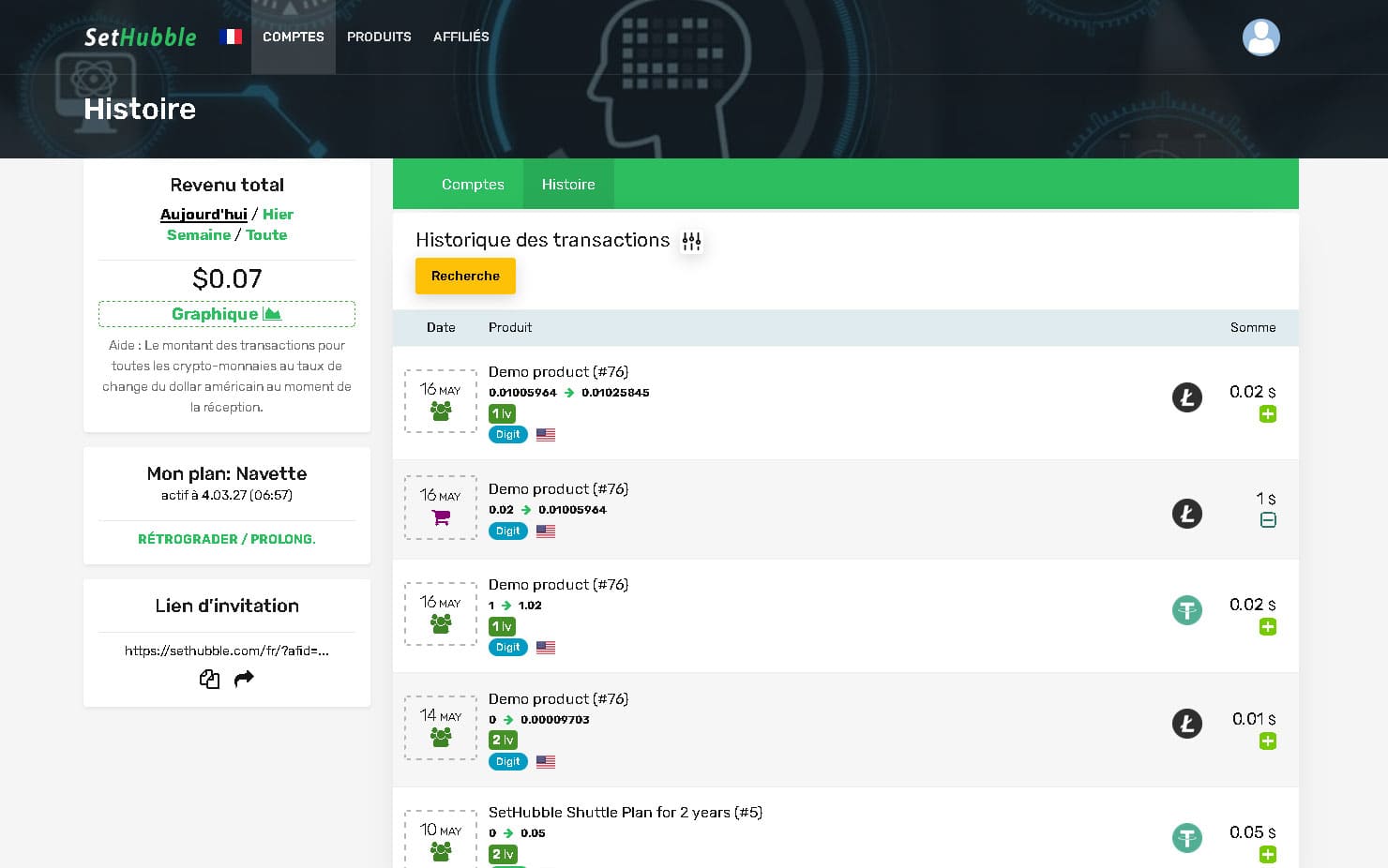This screenshot has width=1388, height=868.
Task: Click the RÉTROGRADER / PROLONG. plan link
Action: (x=226, y=539)
